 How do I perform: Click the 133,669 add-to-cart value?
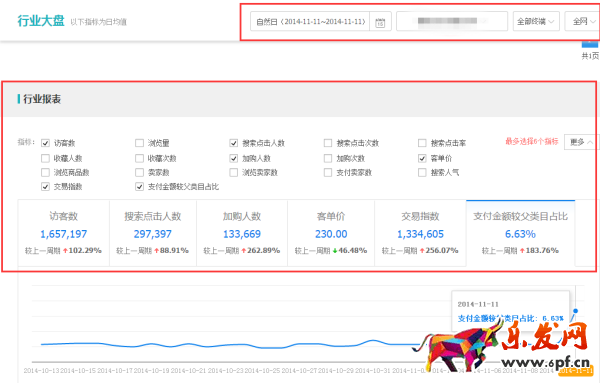pyautogui.click(x=242, y=234)
